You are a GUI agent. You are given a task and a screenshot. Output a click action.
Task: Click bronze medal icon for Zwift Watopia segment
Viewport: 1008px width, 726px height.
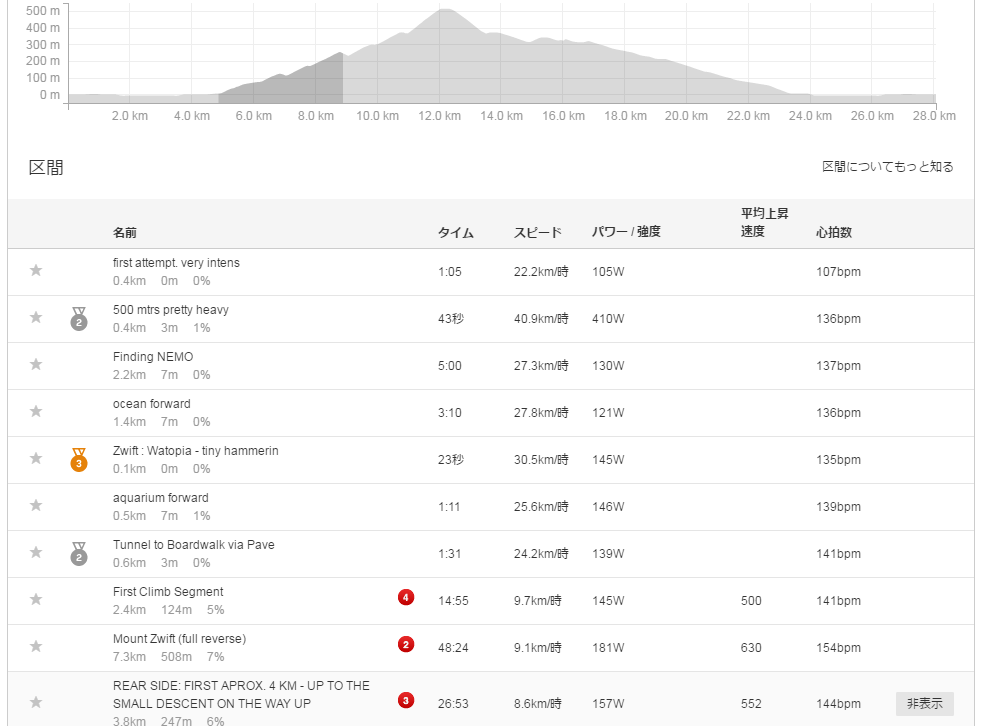pyautogui.click(x=79, y=460)
